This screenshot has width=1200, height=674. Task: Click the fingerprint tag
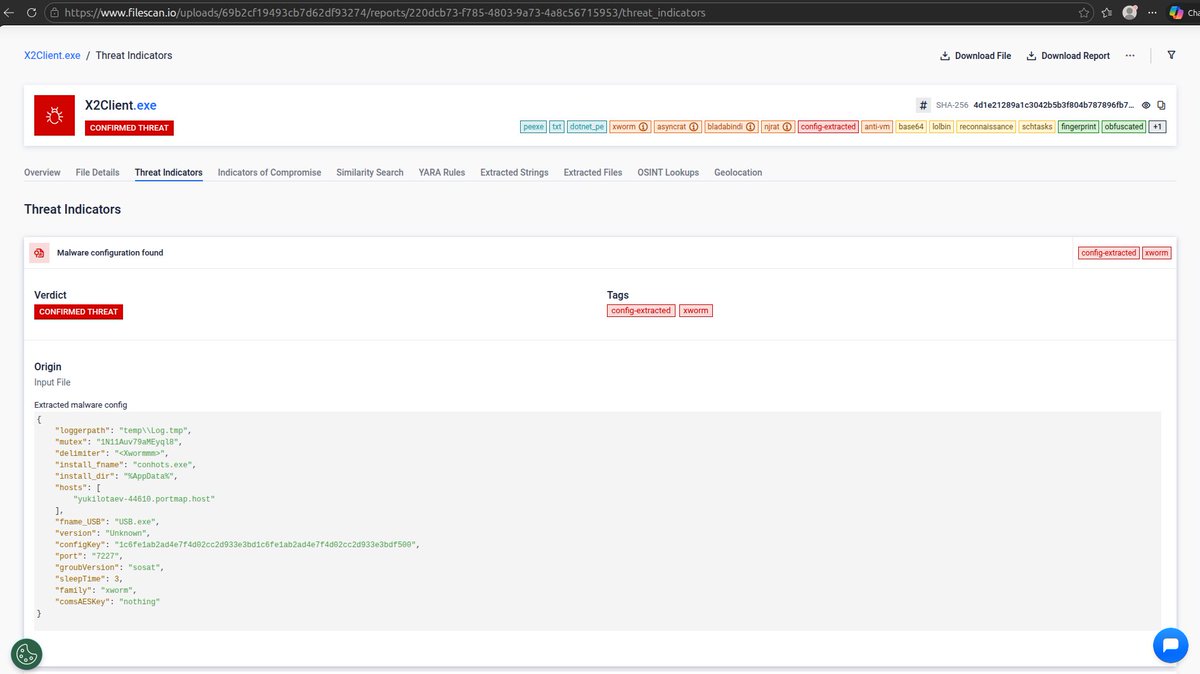[x=1078, y=127]
